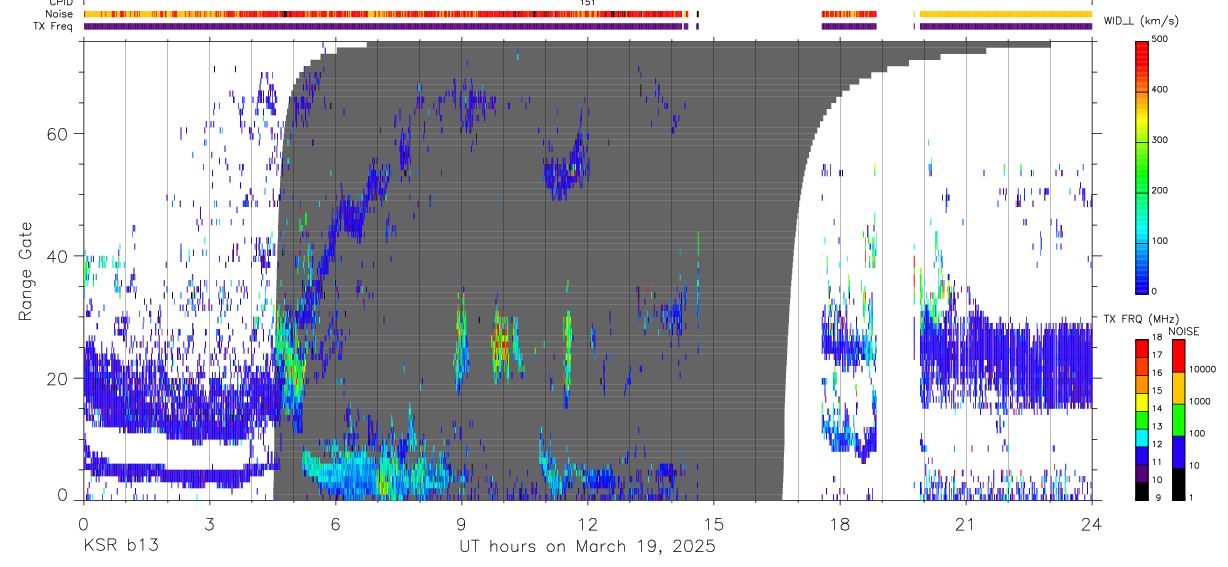Click the Noise time-strip bar above the plot
Image resolution: width=1228 pixels, height=567 pixels.
tap(588, 14)
